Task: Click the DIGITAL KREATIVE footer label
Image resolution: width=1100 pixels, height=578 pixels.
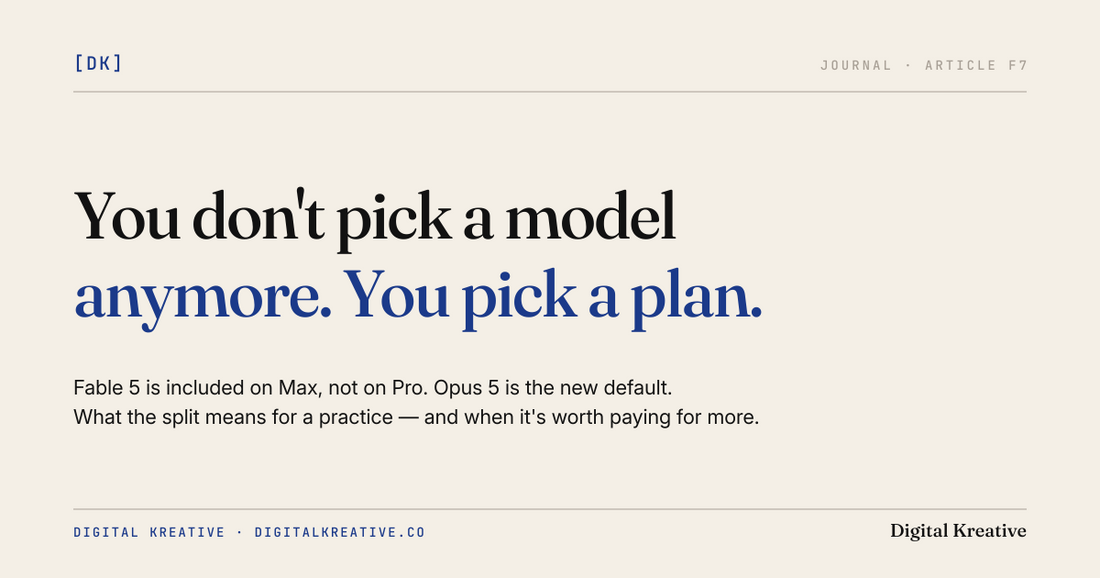Action: coord(149,532)
